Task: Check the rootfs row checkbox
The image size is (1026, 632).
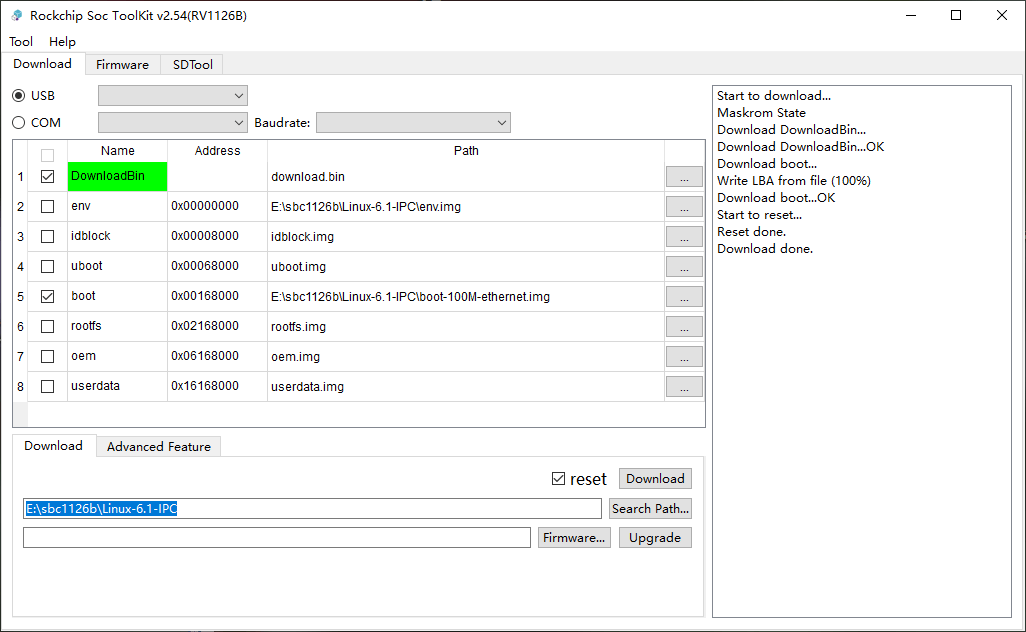Action: (x=47, y=326)
